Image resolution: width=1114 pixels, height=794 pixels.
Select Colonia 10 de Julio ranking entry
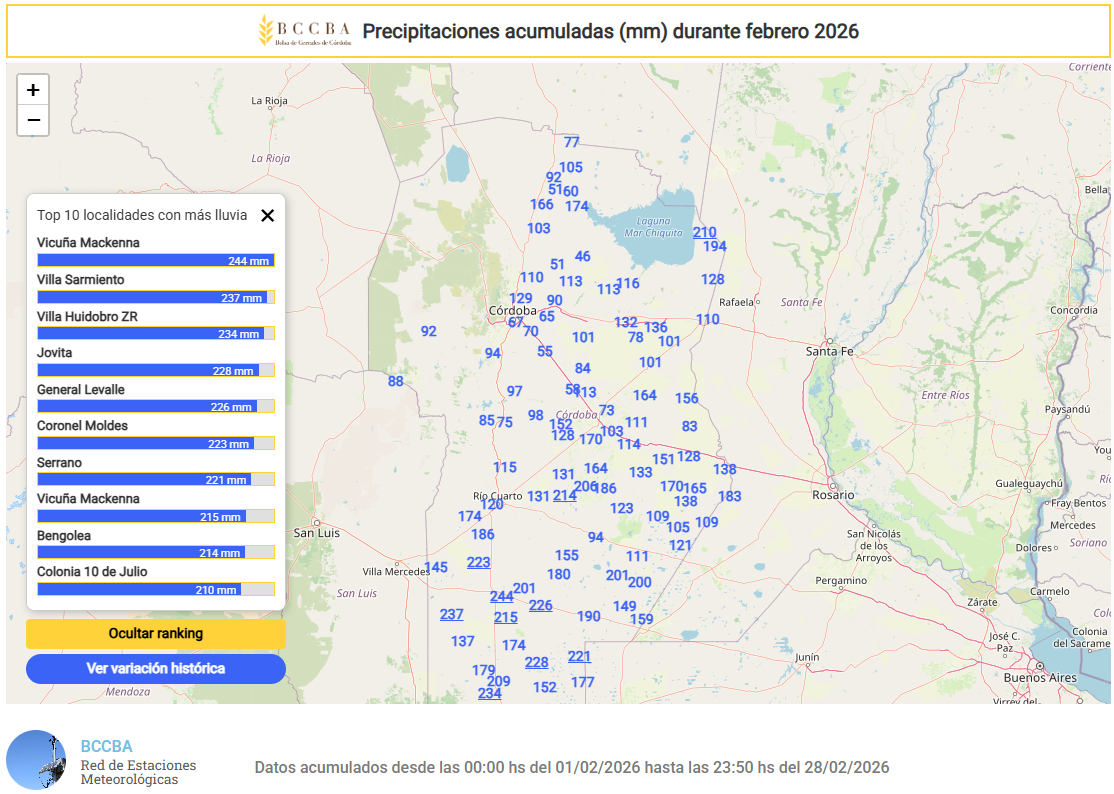coord(92,571)
